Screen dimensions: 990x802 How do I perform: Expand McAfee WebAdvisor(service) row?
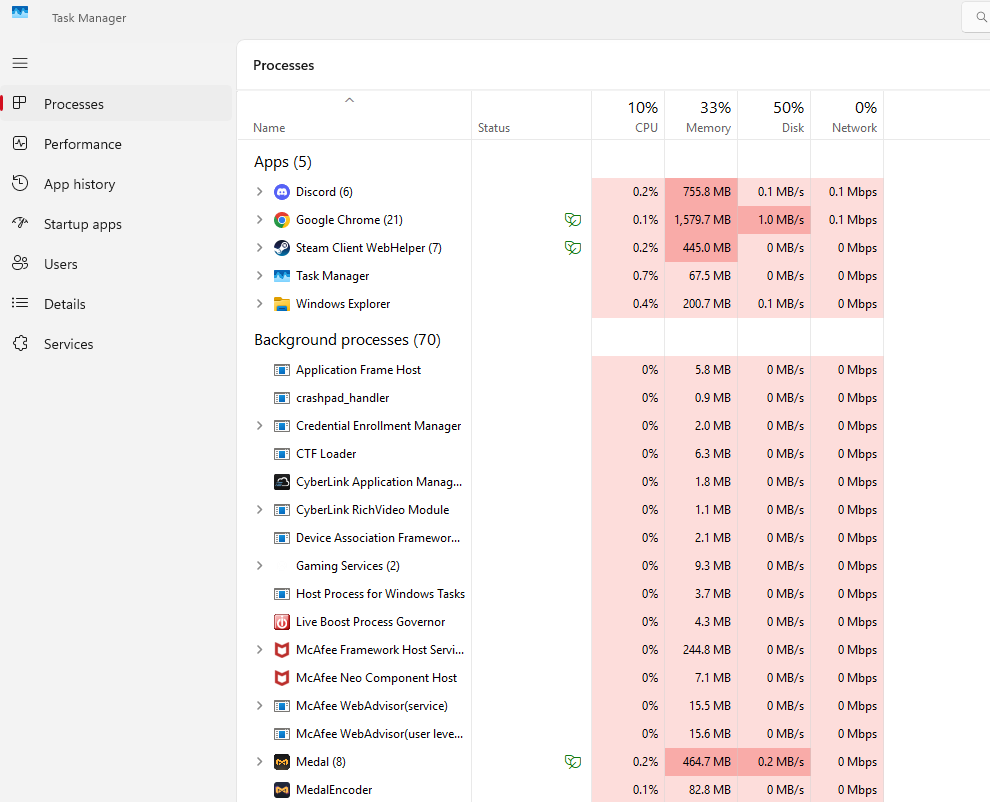[x=259, y=705]
